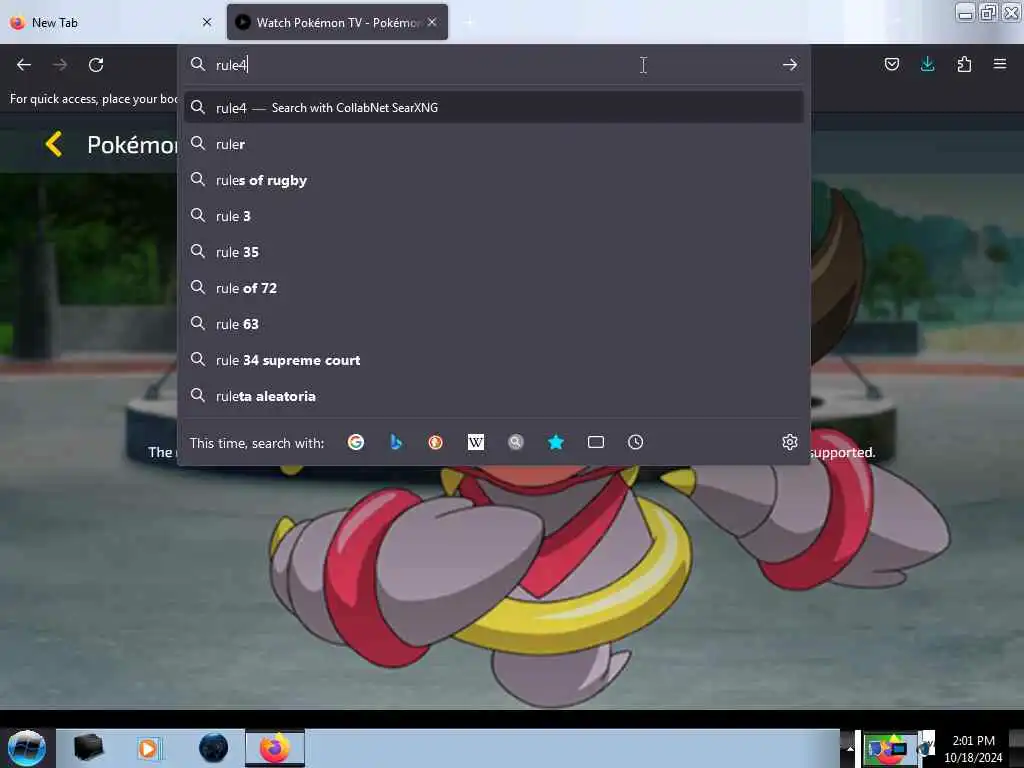Click the Windows Start orb

click(27, 748)
